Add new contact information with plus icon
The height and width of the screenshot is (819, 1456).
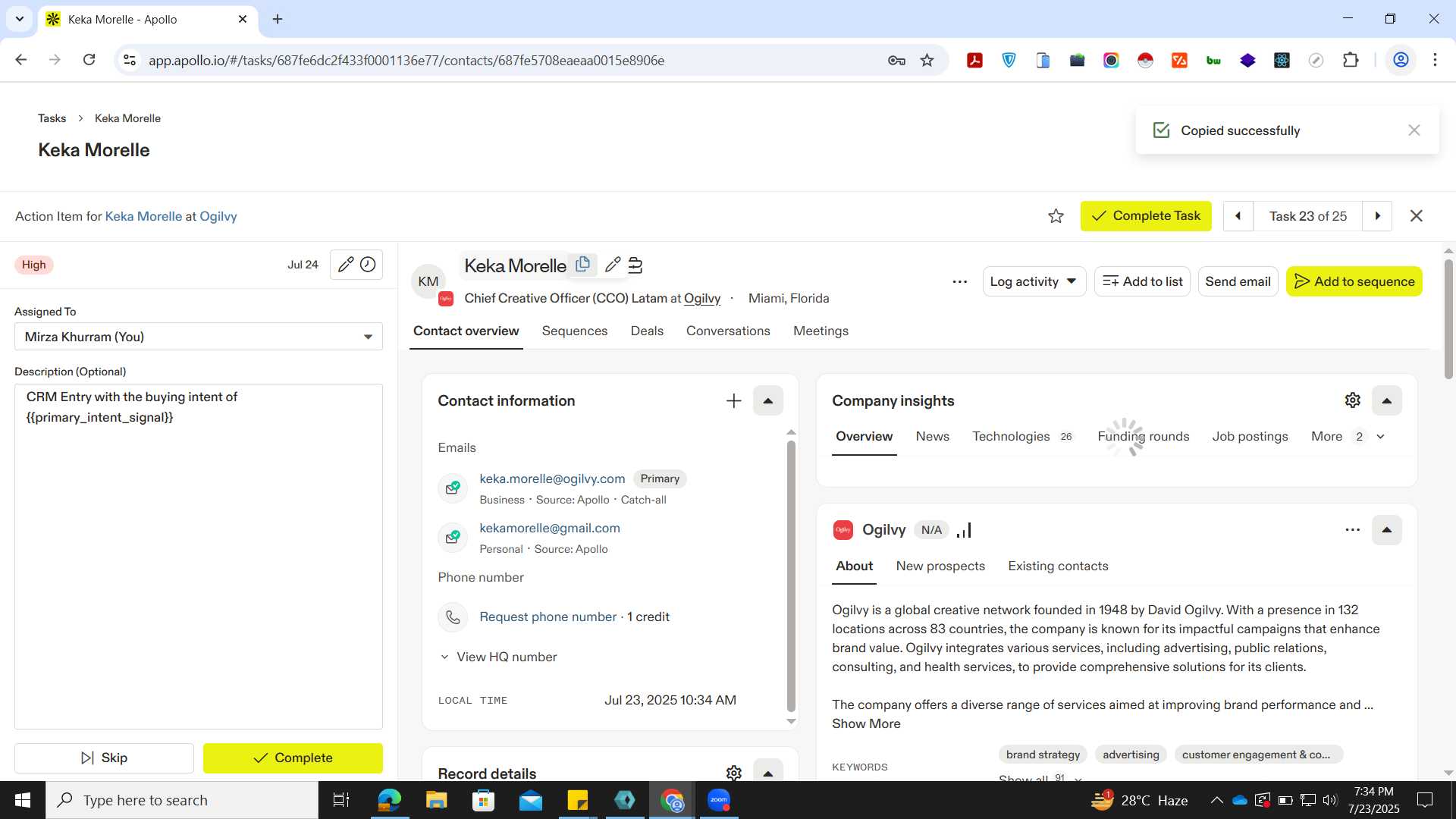733,400
